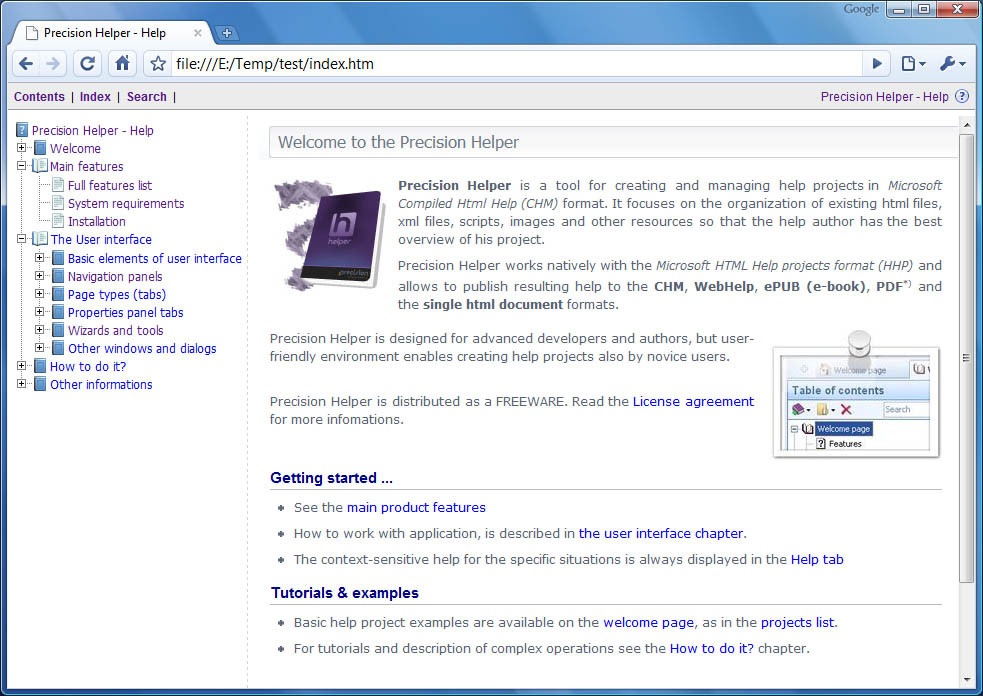Image resolution: width=983 pixels, height=696 pixels.
Task: Expand the How to do it? node
Action: (x=21, y=366)
